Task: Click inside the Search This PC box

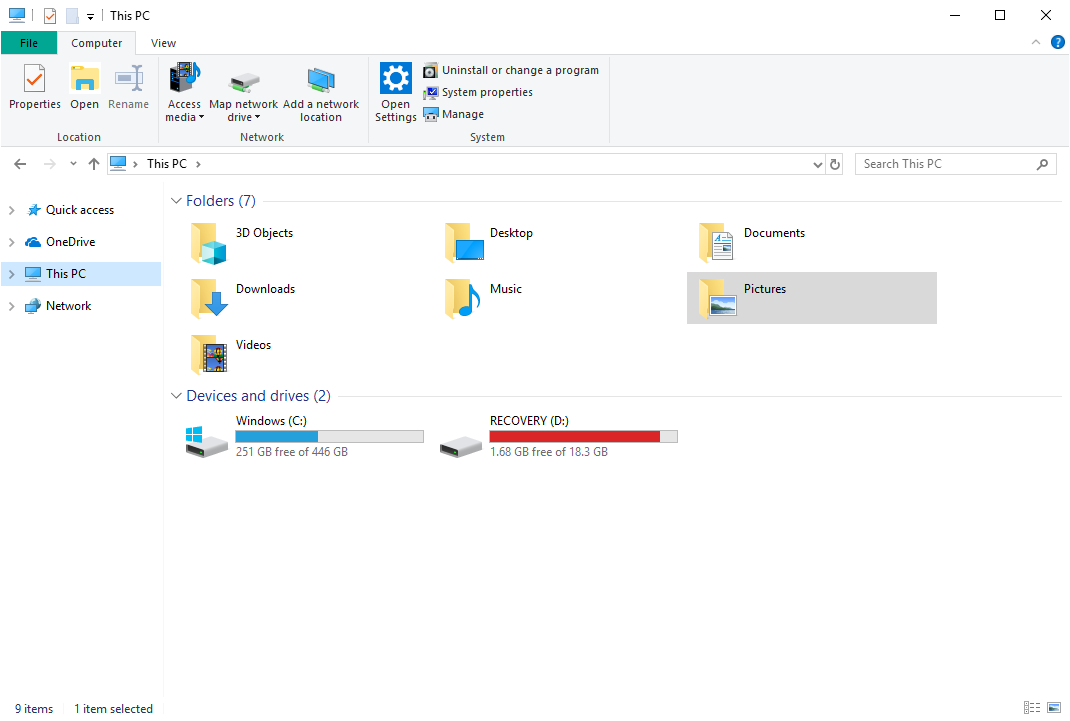Action: pos(940,163)
